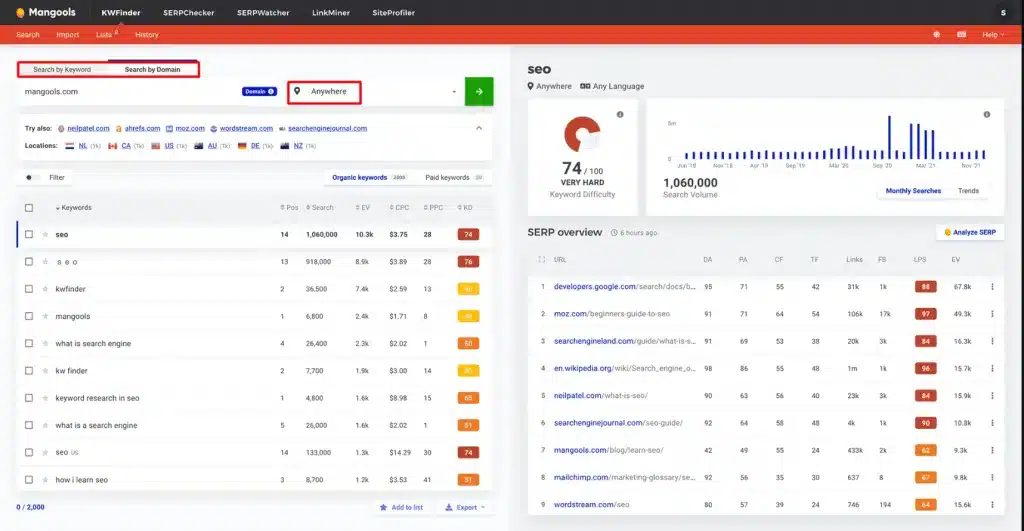Click the theme toggle icon beside keyboard icon
The width and height of the screenshot is (1024, 531).
point(937,34)
